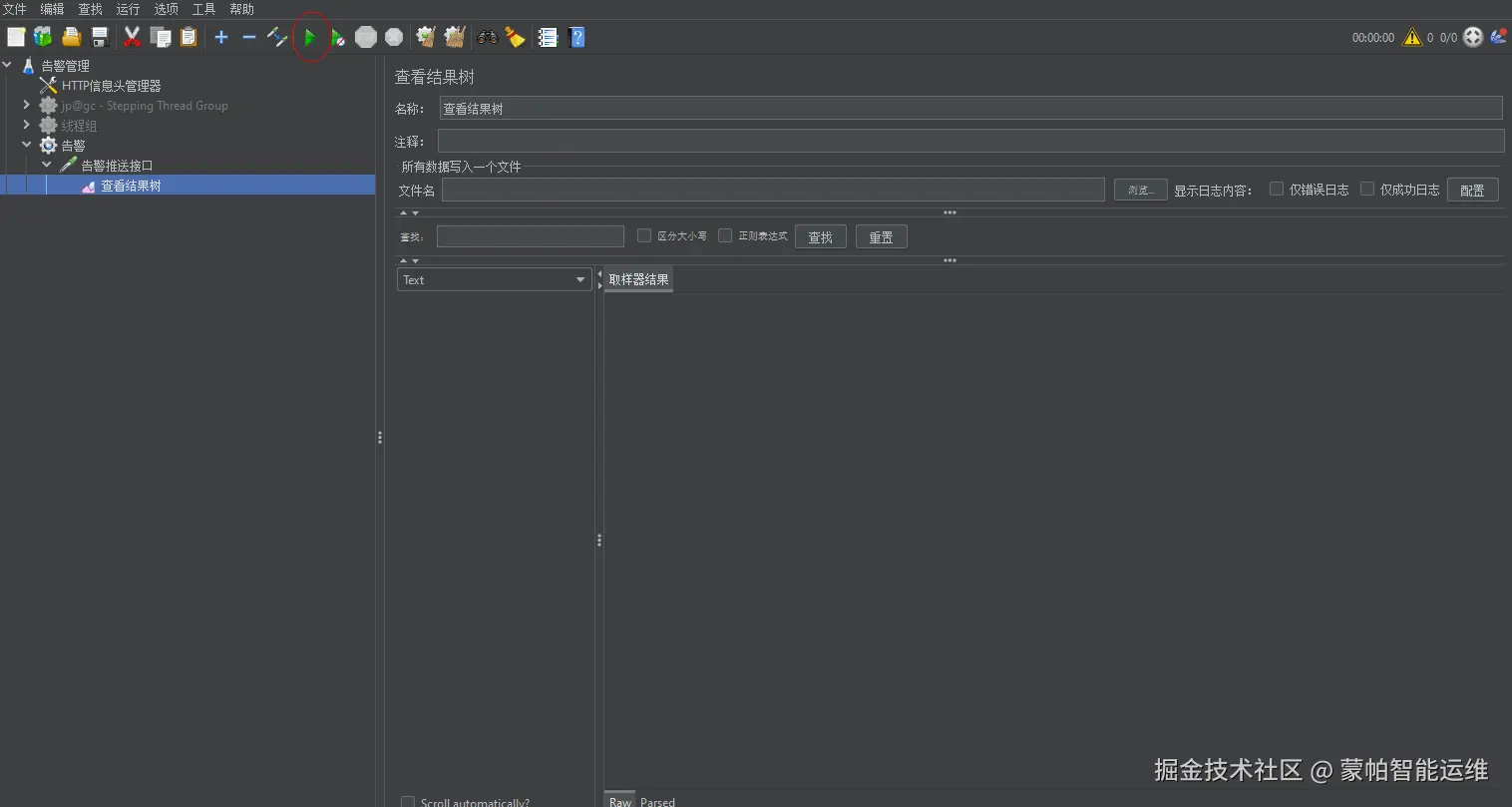Focus the search text input field

[x=531, y=236]
